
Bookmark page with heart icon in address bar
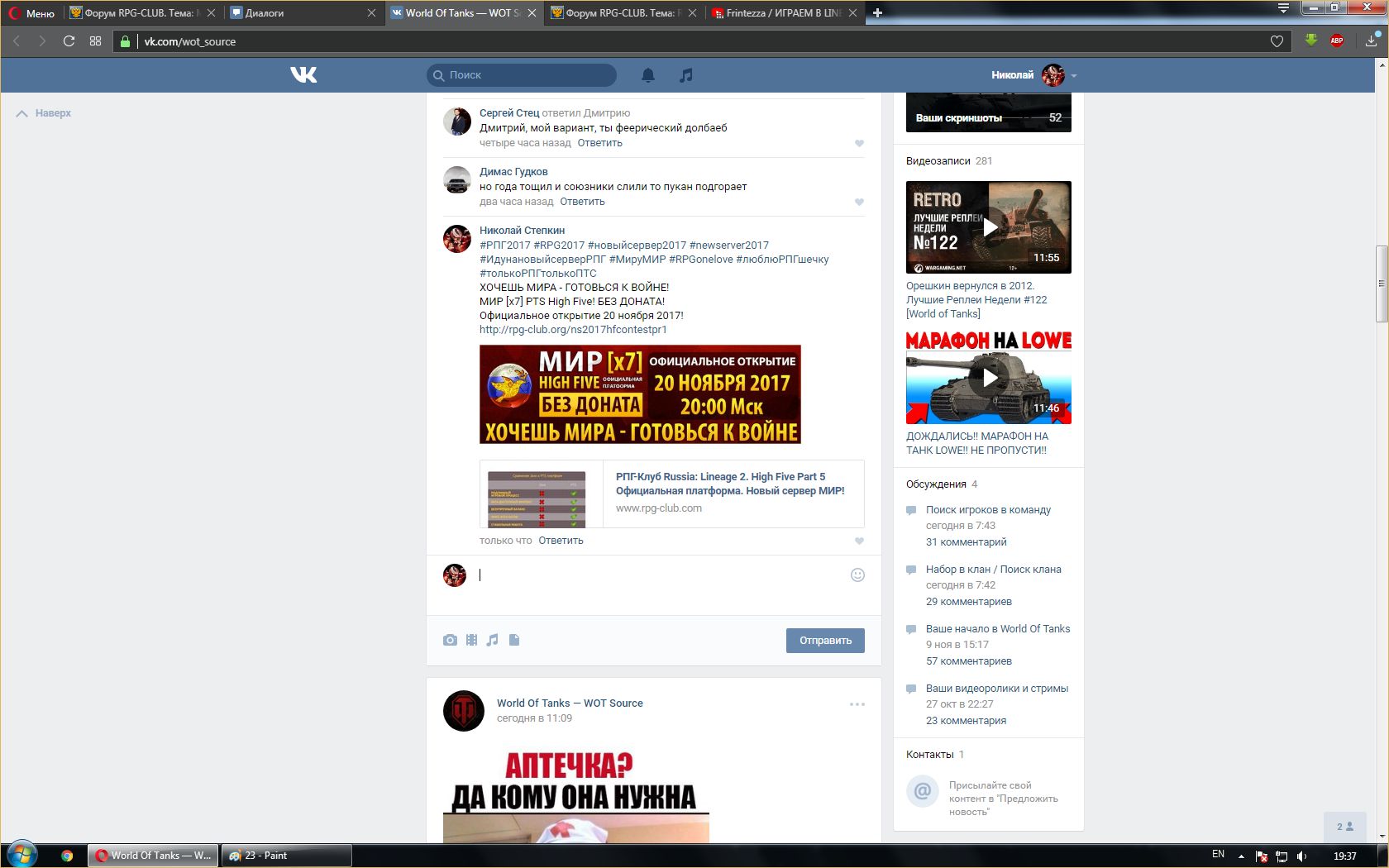point(1277,41)
